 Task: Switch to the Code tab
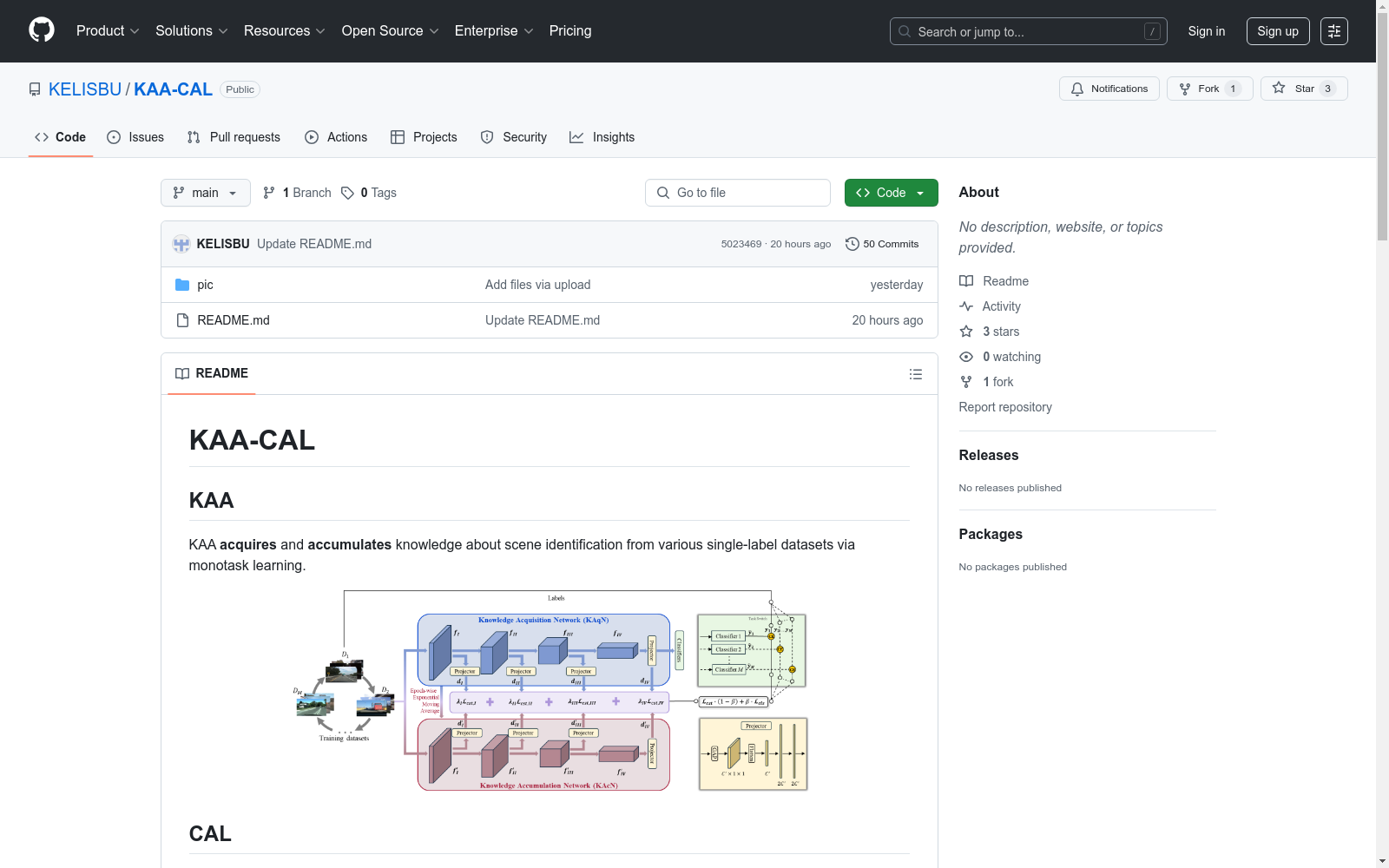(x=61, y=137)
